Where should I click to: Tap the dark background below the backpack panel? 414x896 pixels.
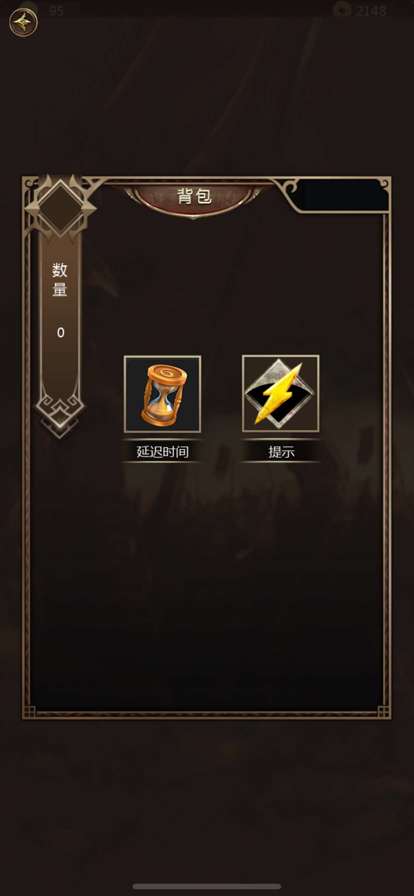tap(207, 800)
